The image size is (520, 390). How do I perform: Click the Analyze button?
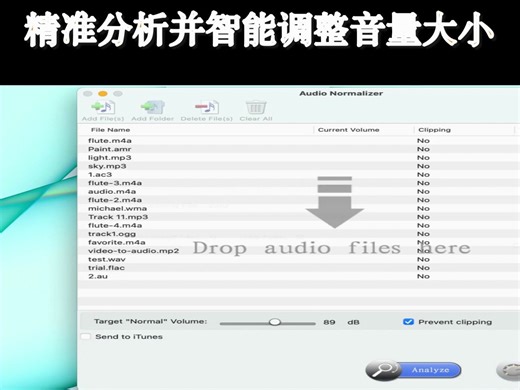click(x=414, y=370)
